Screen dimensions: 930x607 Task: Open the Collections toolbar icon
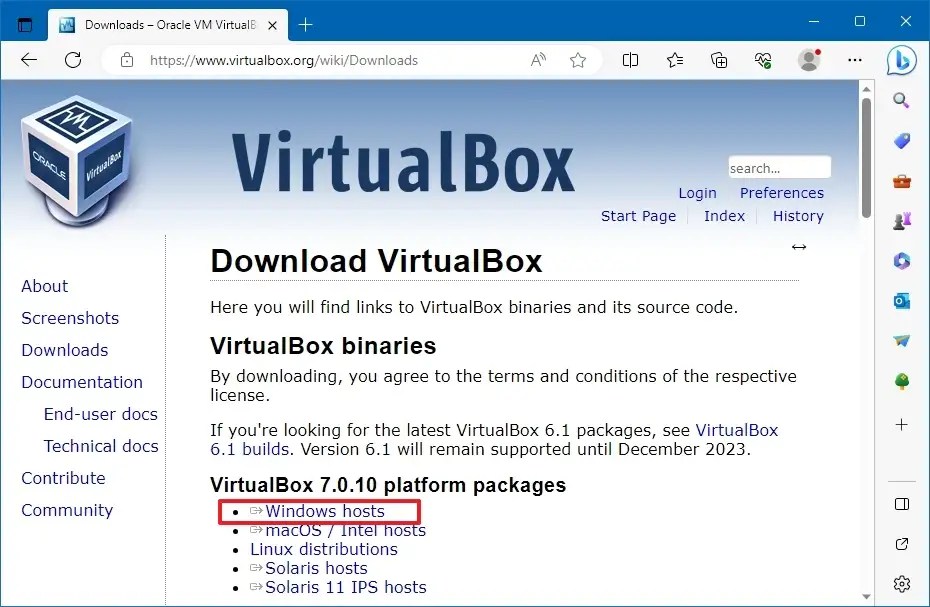click(719, 60)
